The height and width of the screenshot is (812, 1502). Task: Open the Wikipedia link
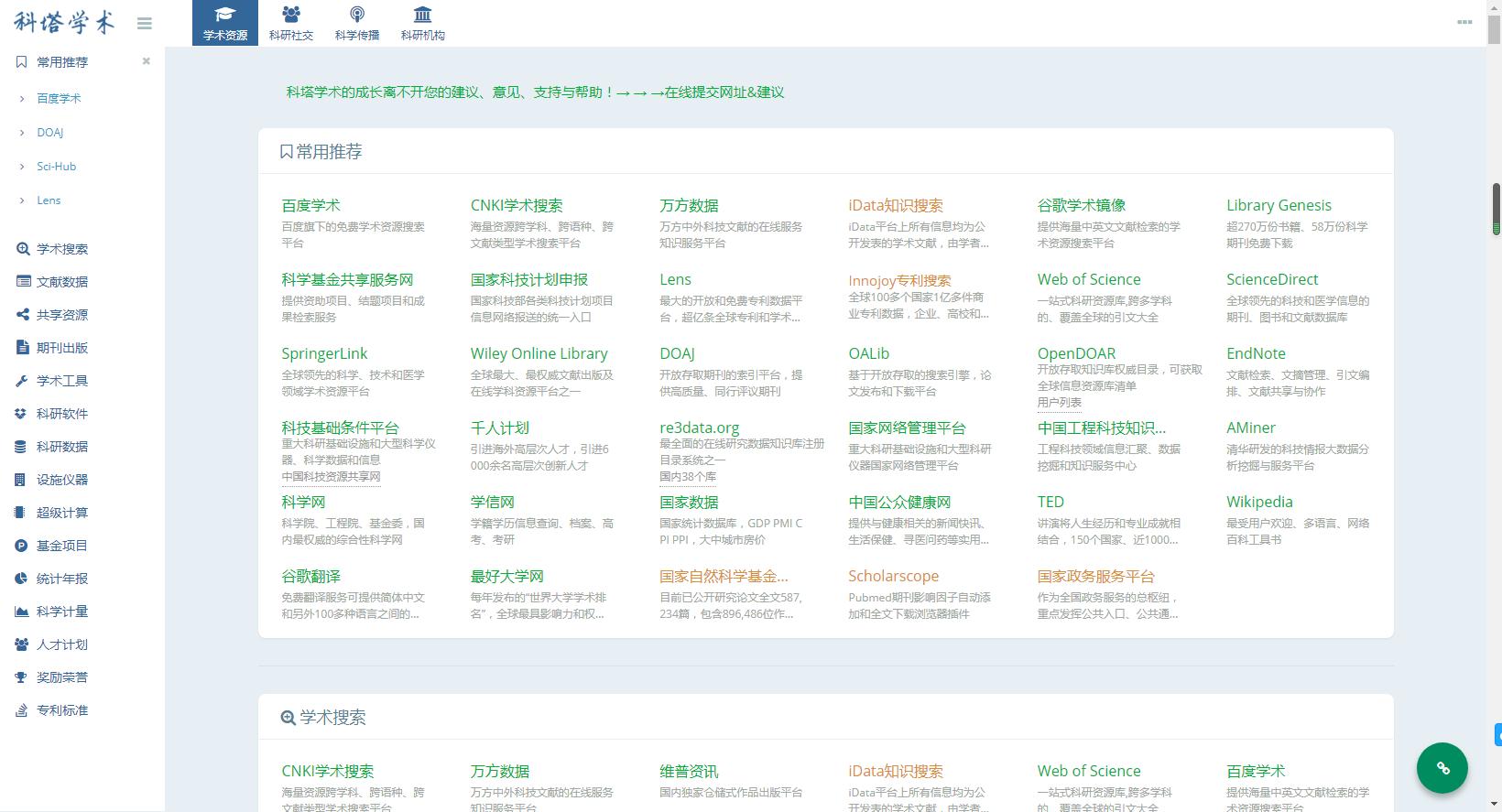(1259, 503)
